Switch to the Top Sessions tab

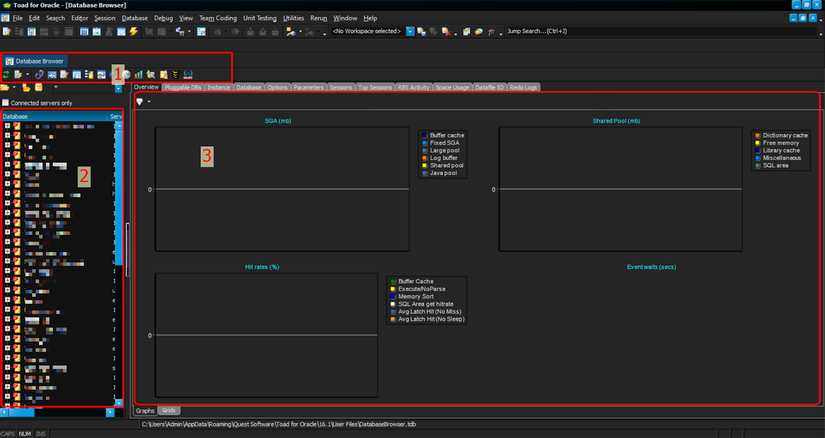(375, 88)
